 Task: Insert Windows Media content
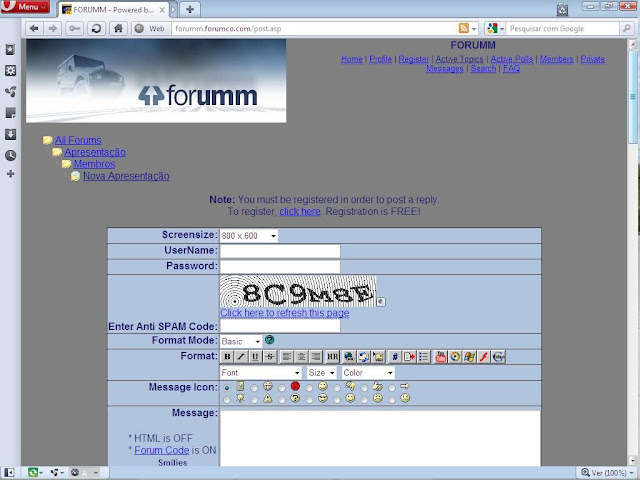(x=469, y=357)
